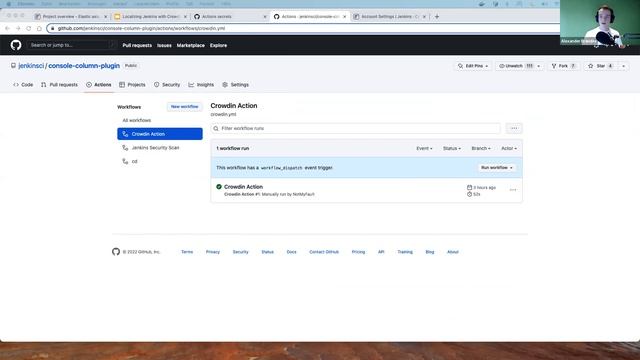Open repository Pull requests tab
Image resolution: width=640 pixels, height=360 pixels.
[59, 85]
